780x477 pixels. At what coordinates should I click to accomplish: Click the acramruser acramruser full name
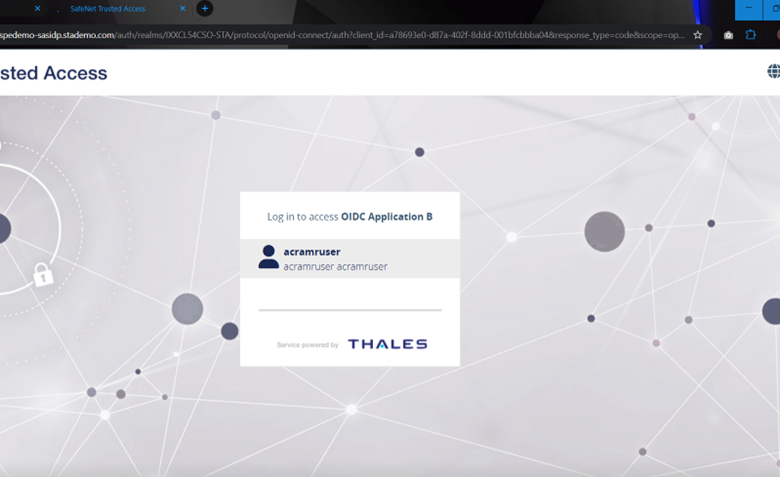[335, 267]
